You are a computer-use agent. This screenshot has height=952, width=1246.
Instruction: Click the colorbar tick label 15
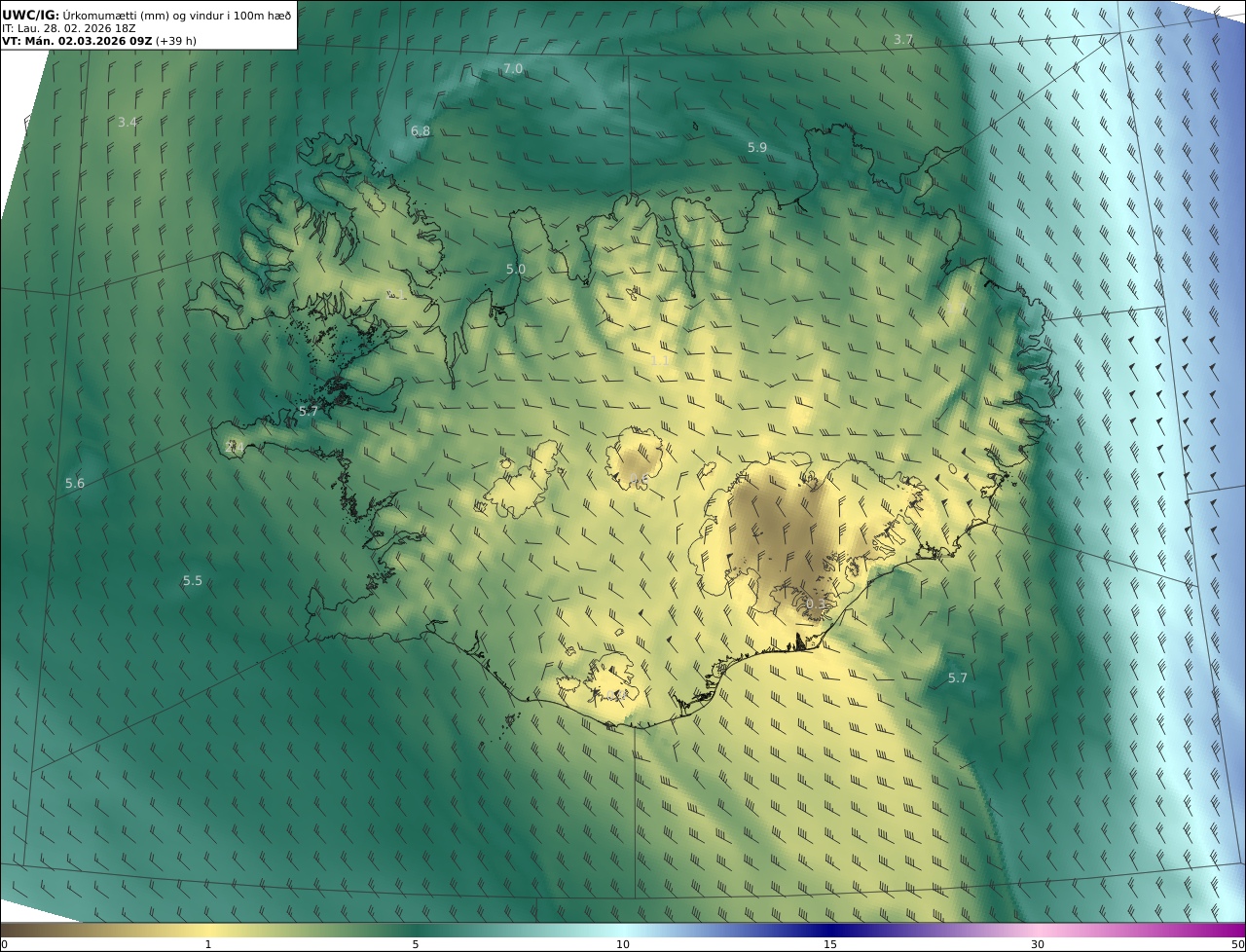(830, 944)
